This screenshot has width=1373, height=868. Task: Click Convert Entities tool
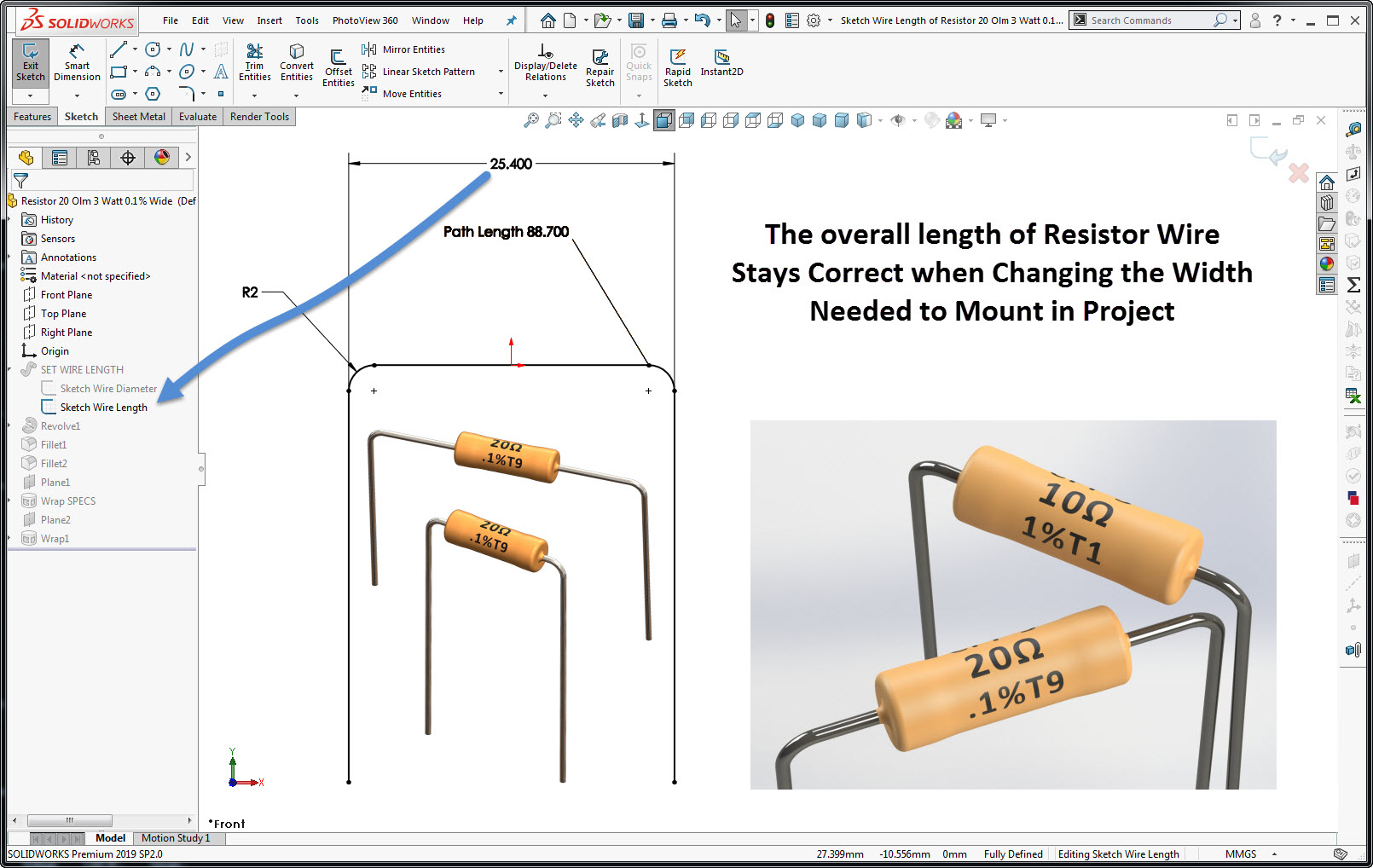tap(297, 63)
